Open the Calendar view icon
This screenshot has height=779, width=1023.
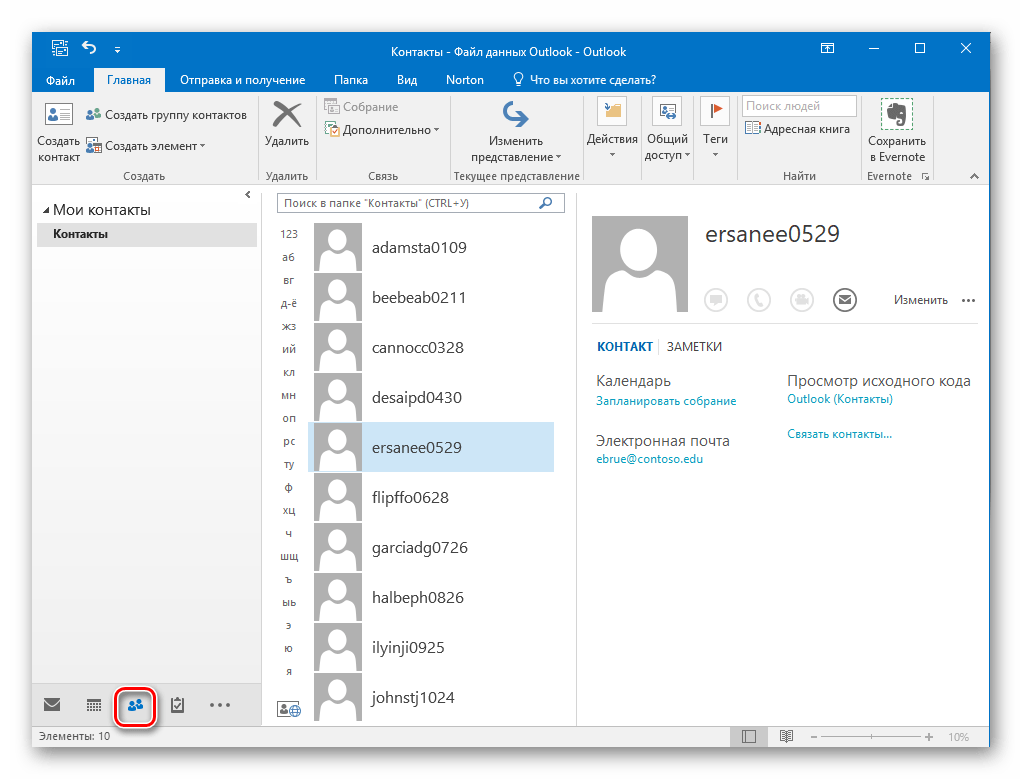94,705
